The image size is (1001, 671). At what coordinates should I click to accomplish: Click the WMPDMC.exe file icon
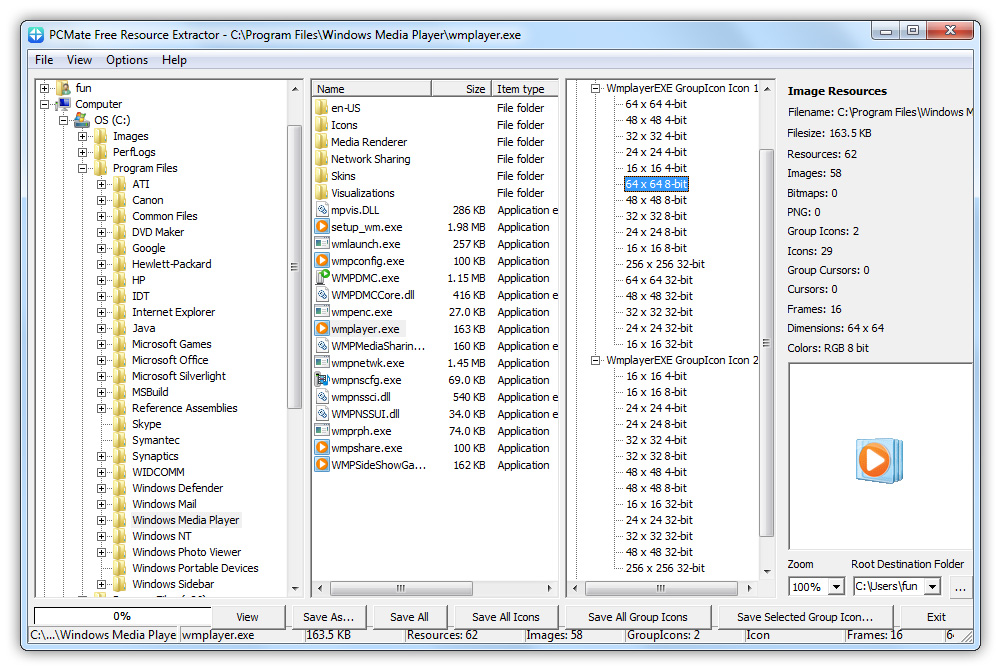322,278
